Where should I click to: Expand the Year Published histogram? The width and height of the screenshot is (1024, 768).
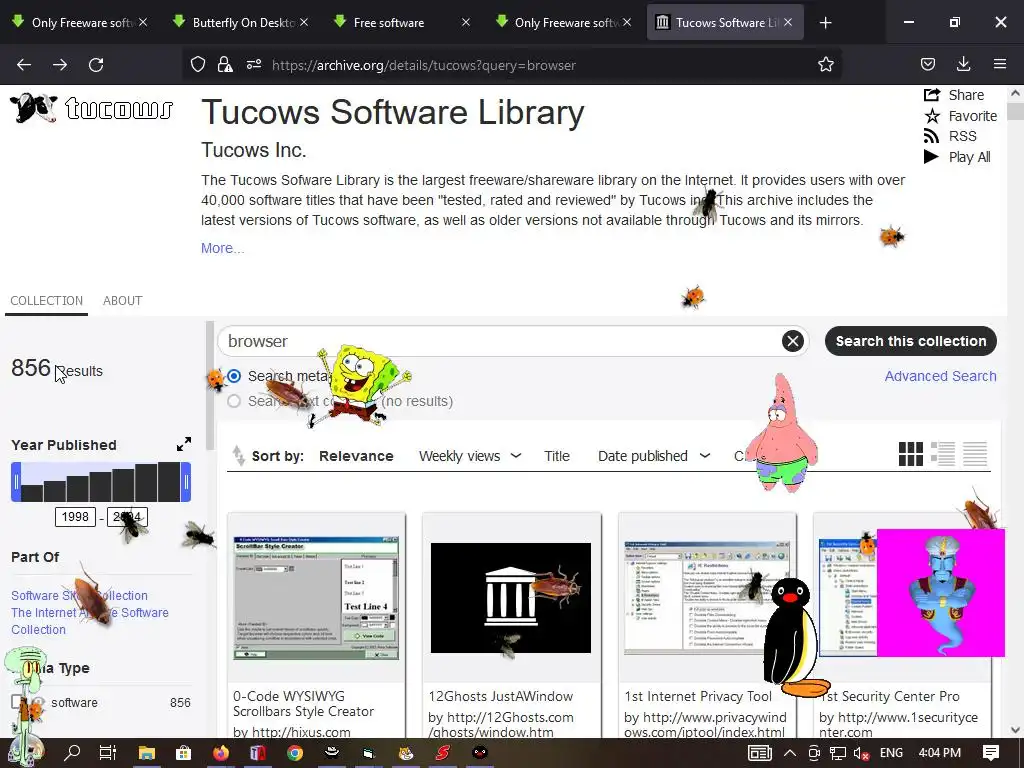[x=184, y=445]
